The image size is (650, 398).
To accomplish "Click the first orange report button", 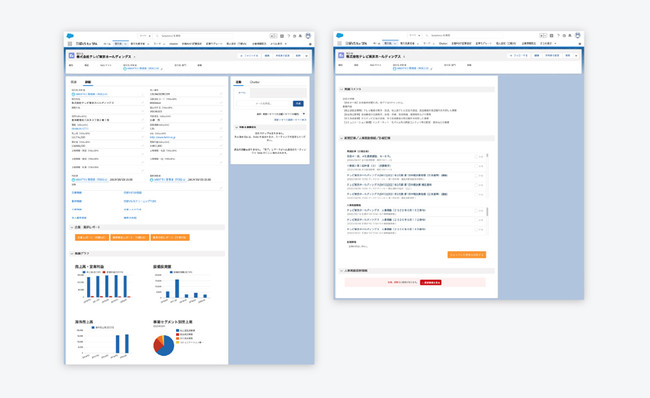I will pos(92,238).
